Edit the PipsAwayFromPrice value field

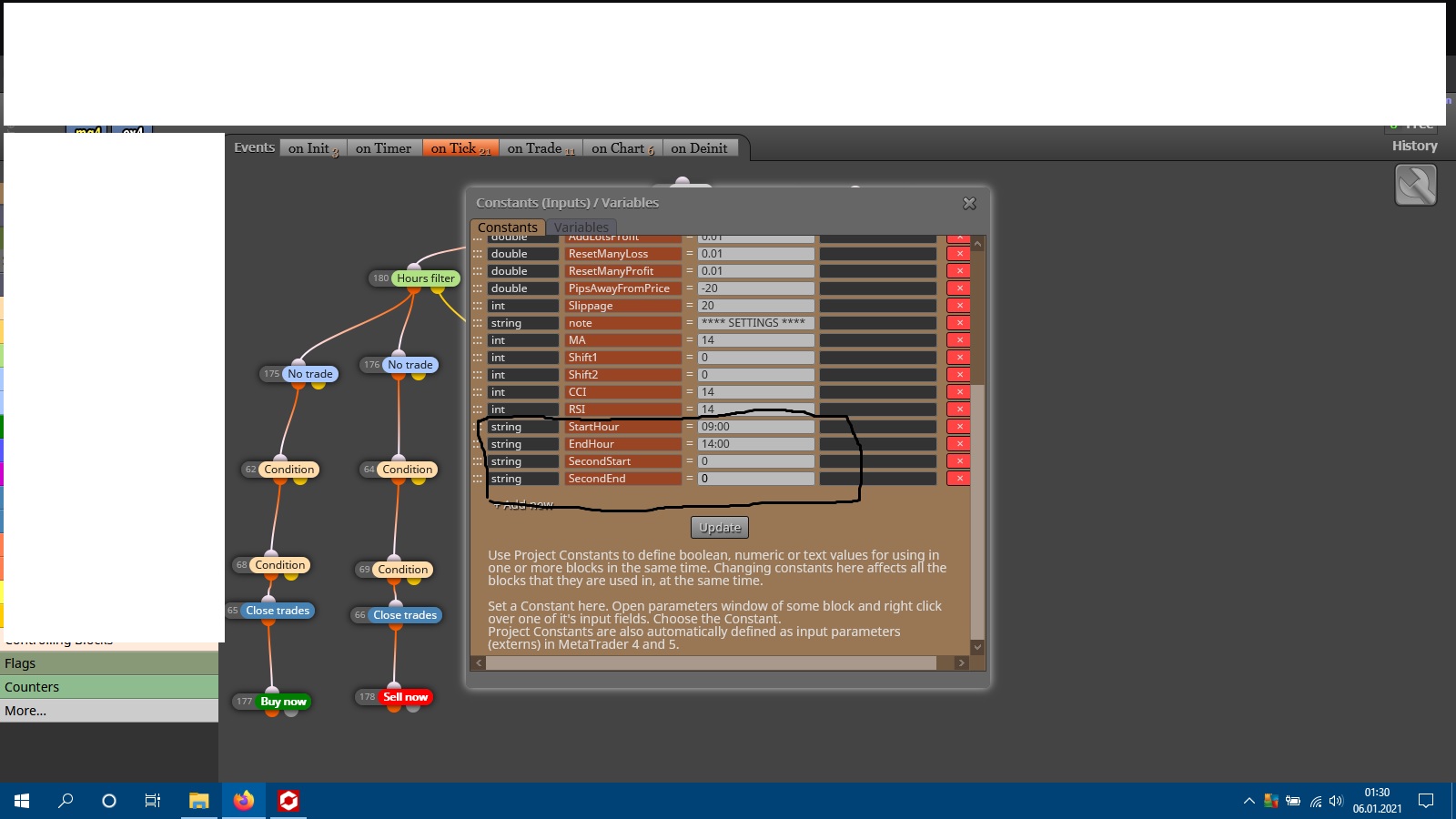pyautogui.click(x=756, y=288)
